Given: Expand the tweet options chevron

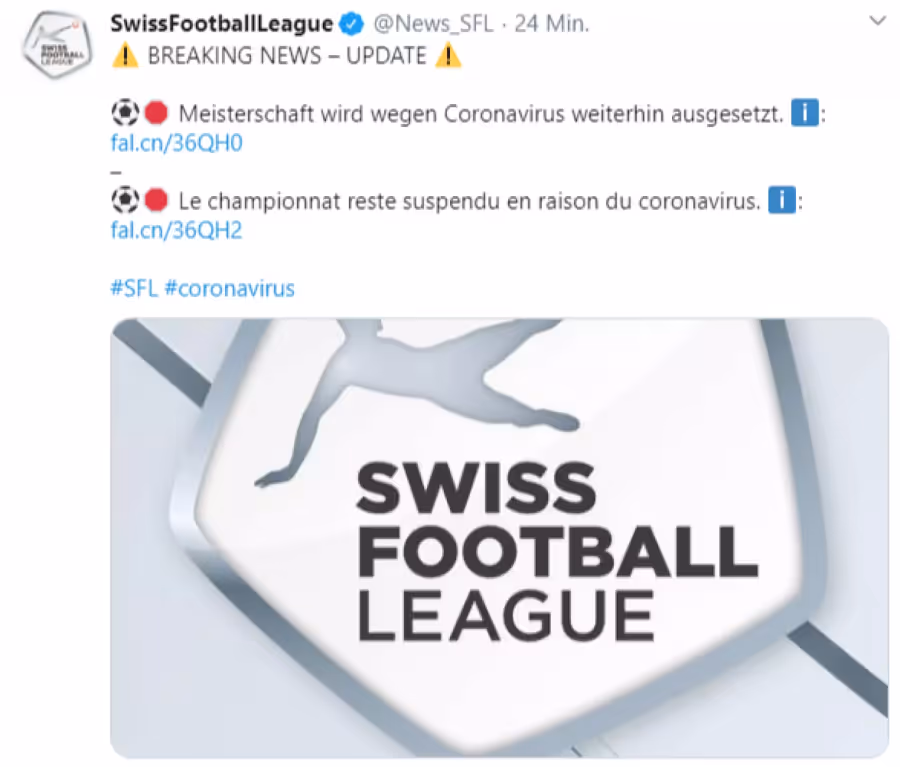Looking at the screenshot, I should [x=878, y=21].
